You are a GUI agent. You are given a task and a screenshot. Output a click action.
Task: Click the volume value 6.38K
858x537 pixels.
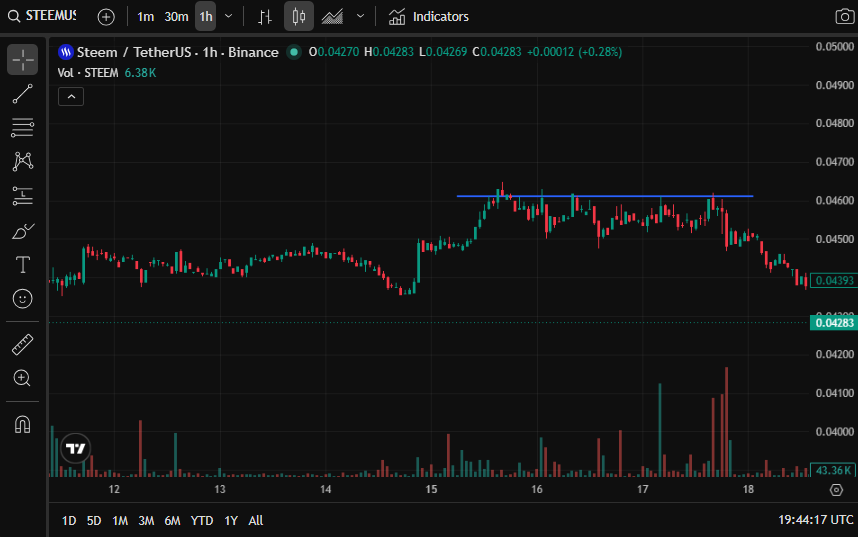tap(140, 73)
